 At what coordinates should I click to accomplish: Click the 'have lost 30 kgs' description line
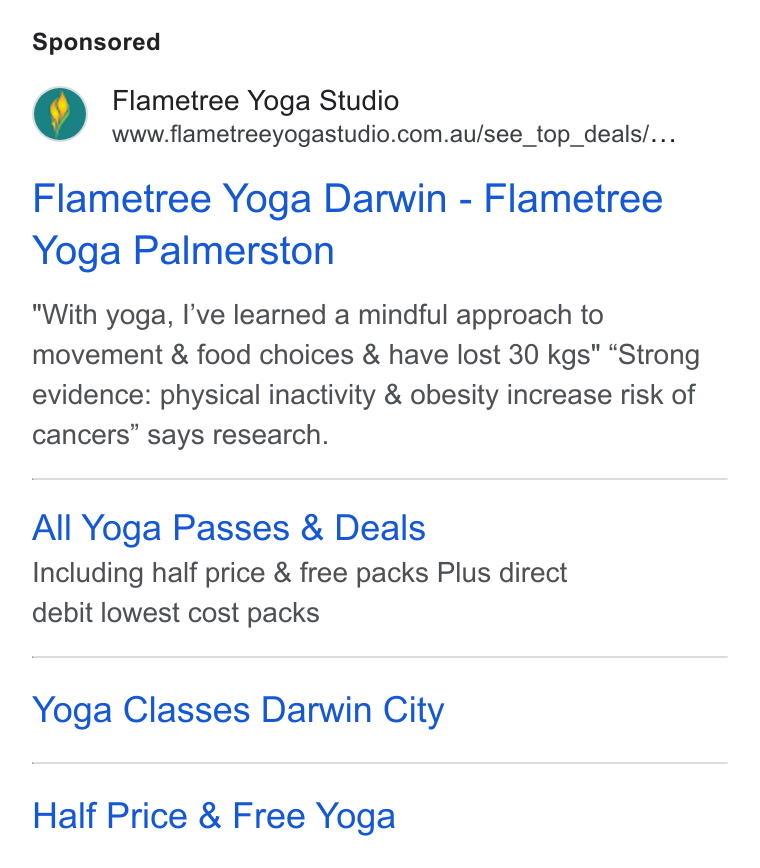click(x=366, y=355)
